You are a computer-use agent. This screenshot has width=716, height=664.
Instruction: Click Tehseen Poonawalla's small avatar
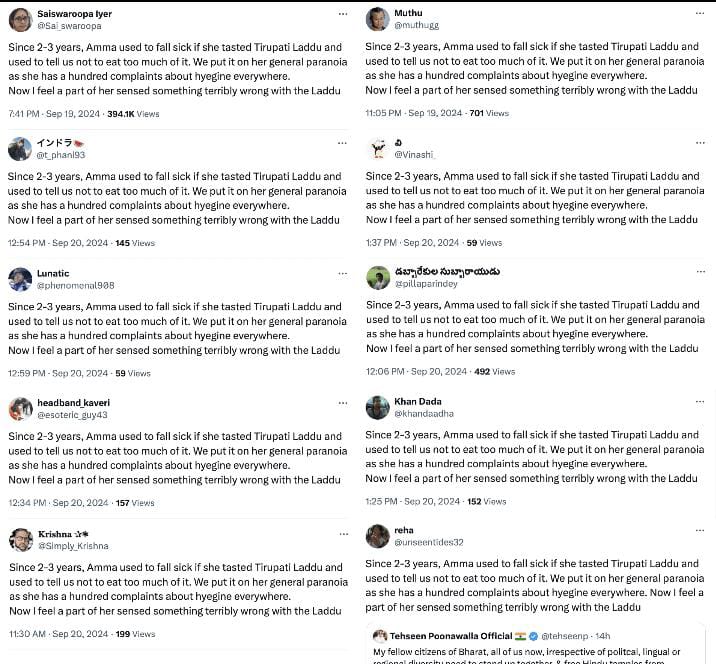click(380, 636)
